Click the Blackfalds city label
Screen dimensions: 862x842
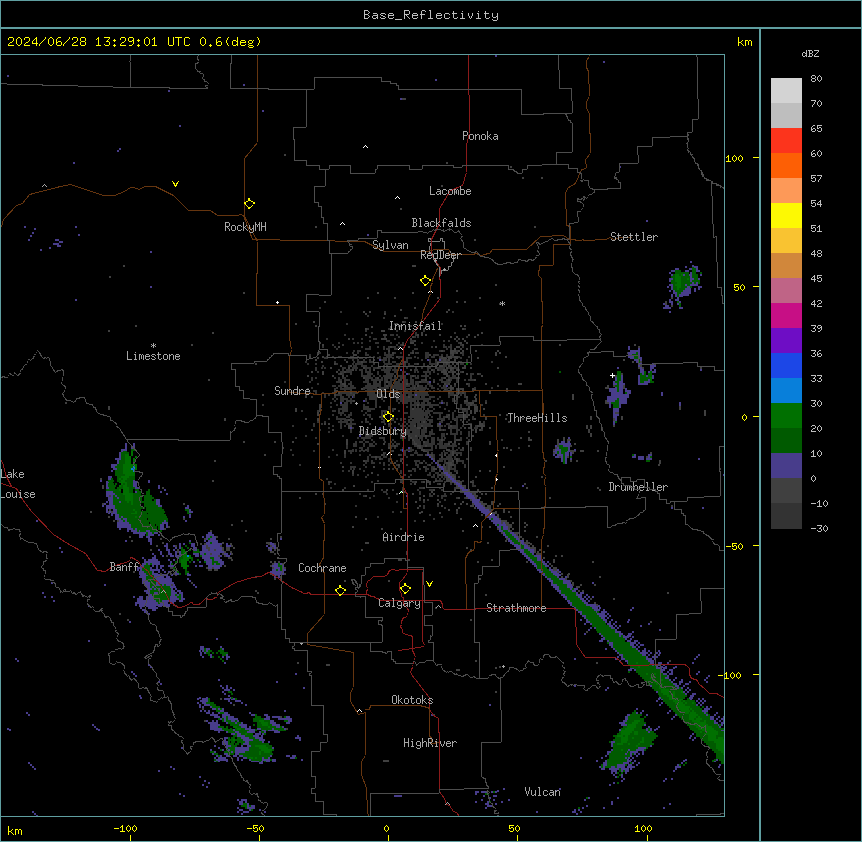(441, 223)
